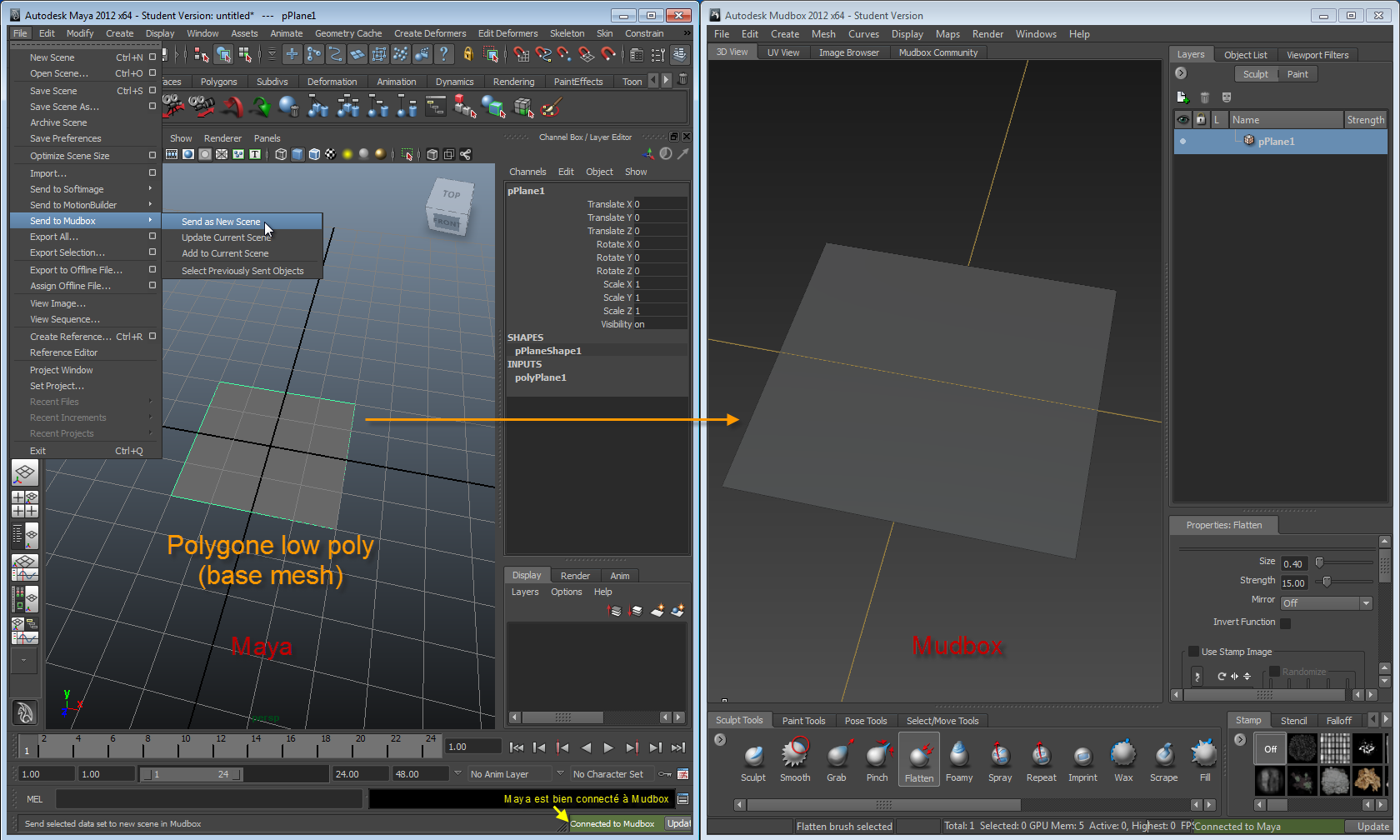The image size is (1400, 840).
Task: Click the Paint button in Layers panel
Action: point(1297,74)
